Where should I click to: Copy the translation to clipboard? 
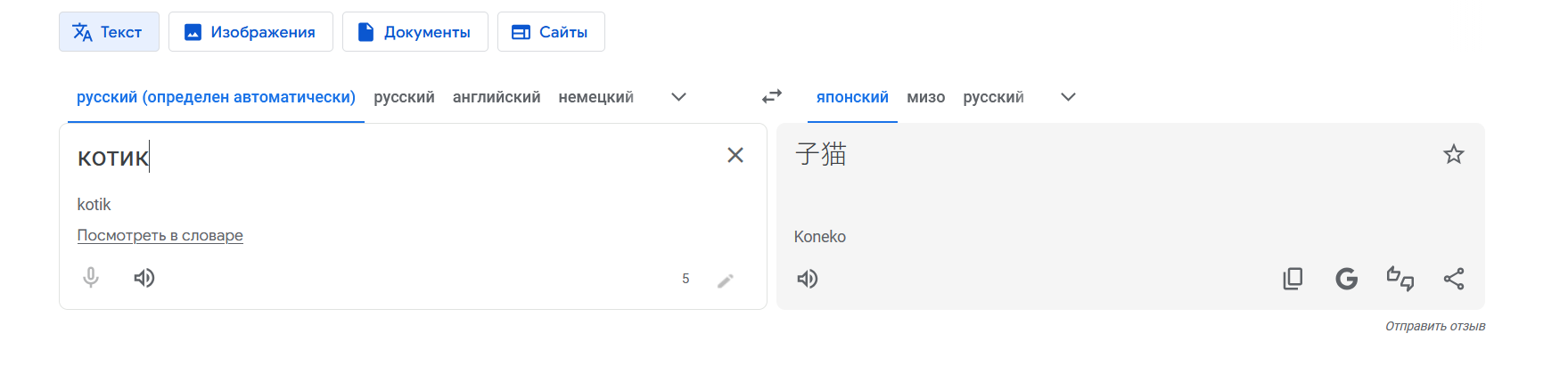coord(1293,279)
